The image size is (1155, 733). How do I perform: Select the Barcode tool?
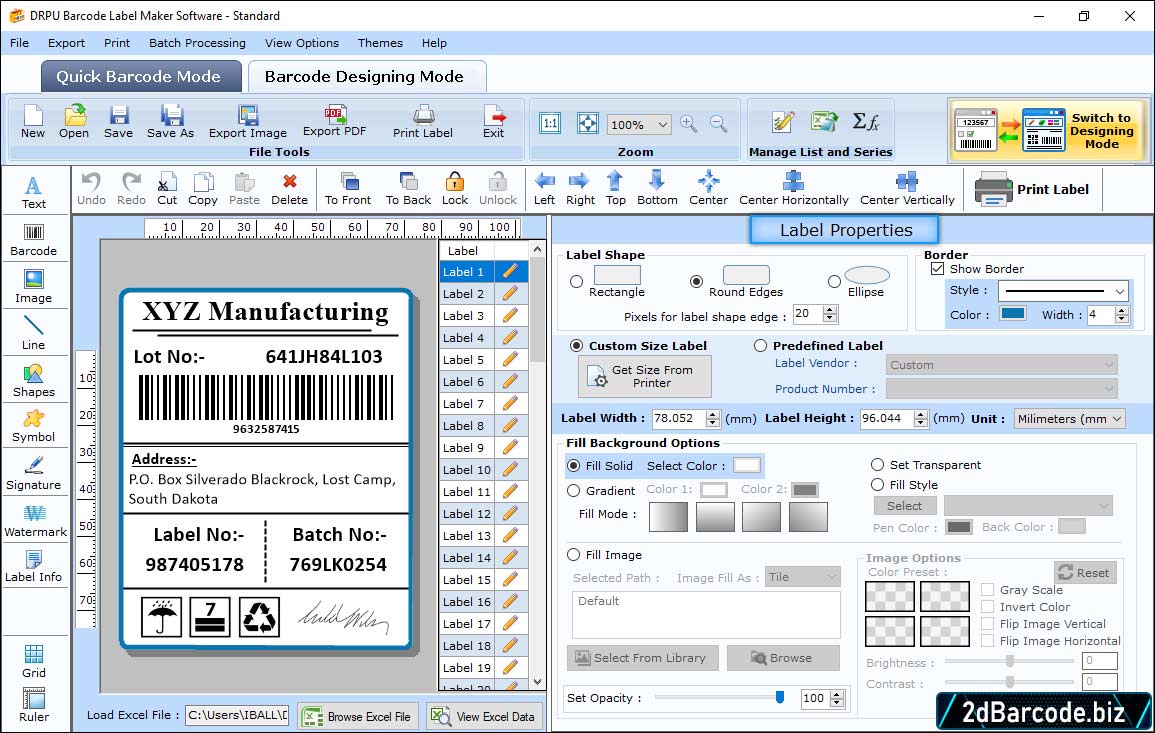pyautogui.click(x=33, y=240)
